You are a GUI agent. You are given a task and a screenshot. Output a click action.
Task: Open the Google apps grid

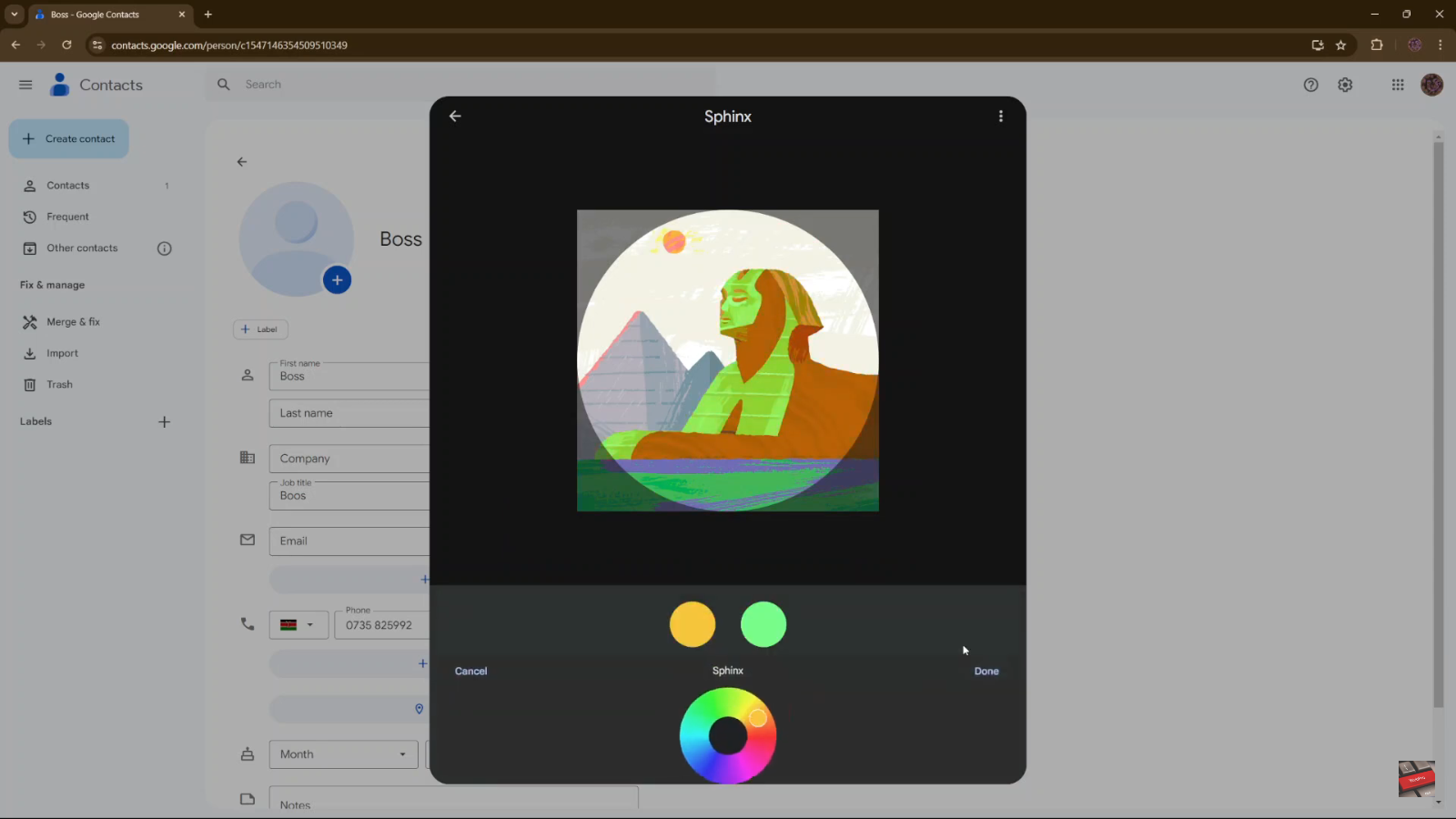(1398, 85)
